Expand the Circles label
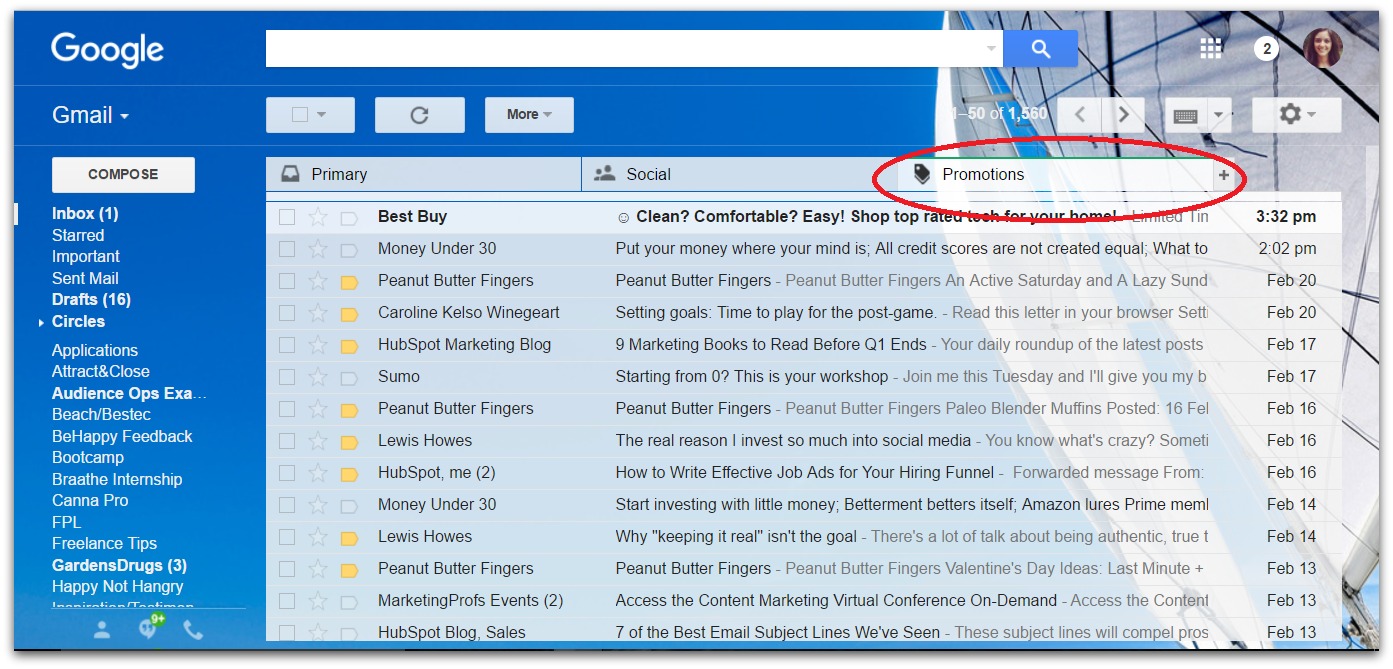The width and height of the screenshot is (1393, 669). coord(41,322)
